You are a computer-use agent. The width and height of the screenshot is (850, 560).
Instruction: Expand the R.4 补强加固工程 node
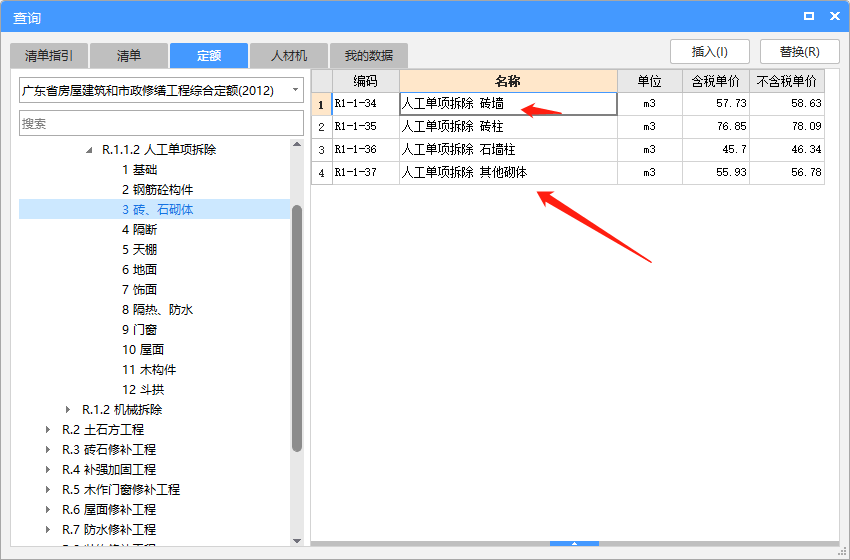tap(48, 469)
